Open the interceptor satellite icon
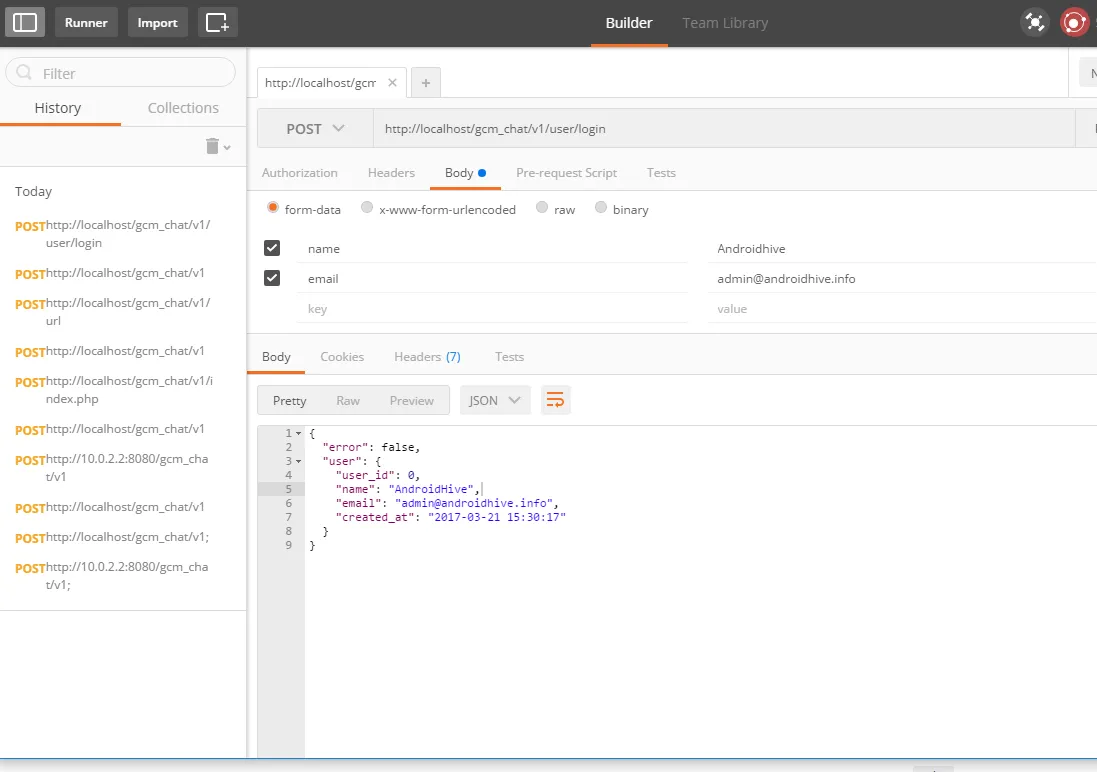1097x772 pixels. pyautogui.click(x=1034, y=22)
